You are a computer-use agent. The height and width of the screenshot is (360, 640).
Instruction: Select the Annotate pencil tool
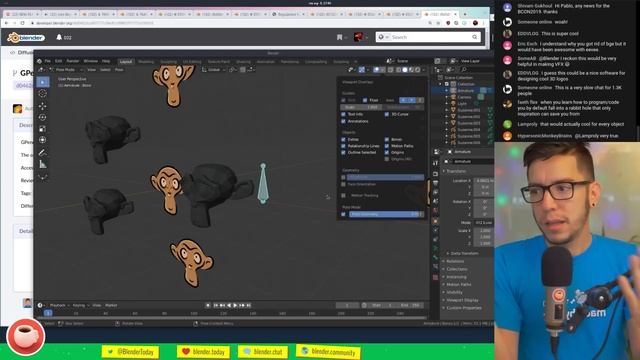pos(42,153)
